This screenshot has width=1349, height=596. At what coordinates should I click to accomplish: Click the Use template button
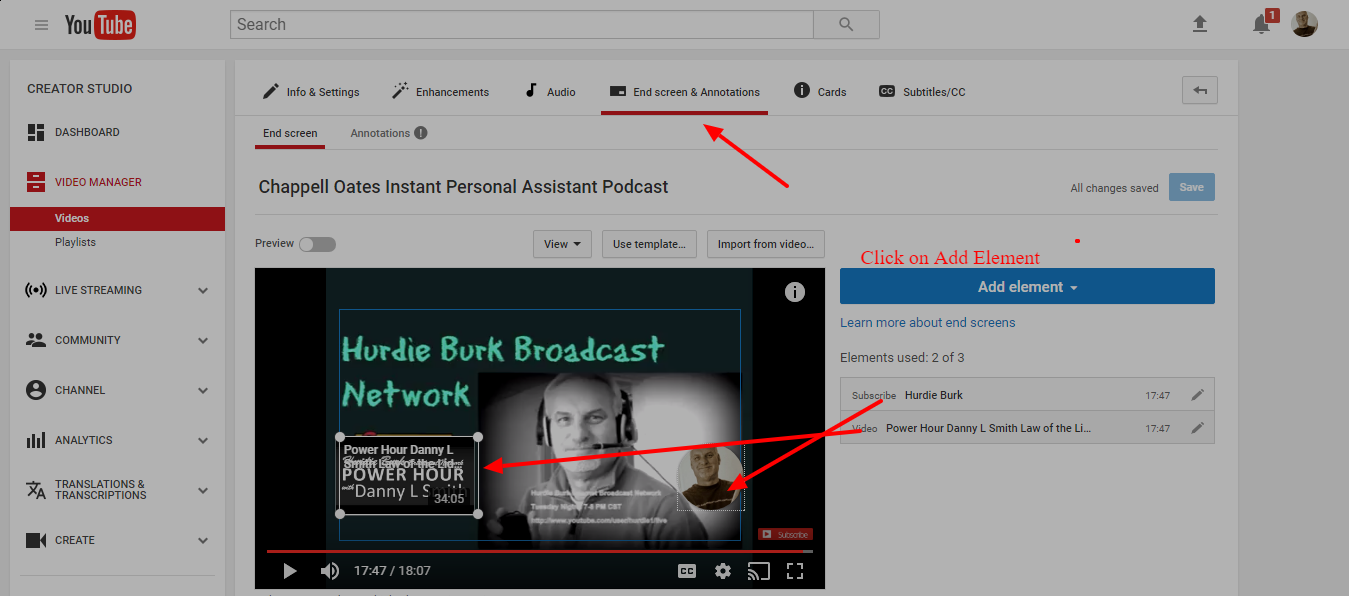[x=649, y=244]
